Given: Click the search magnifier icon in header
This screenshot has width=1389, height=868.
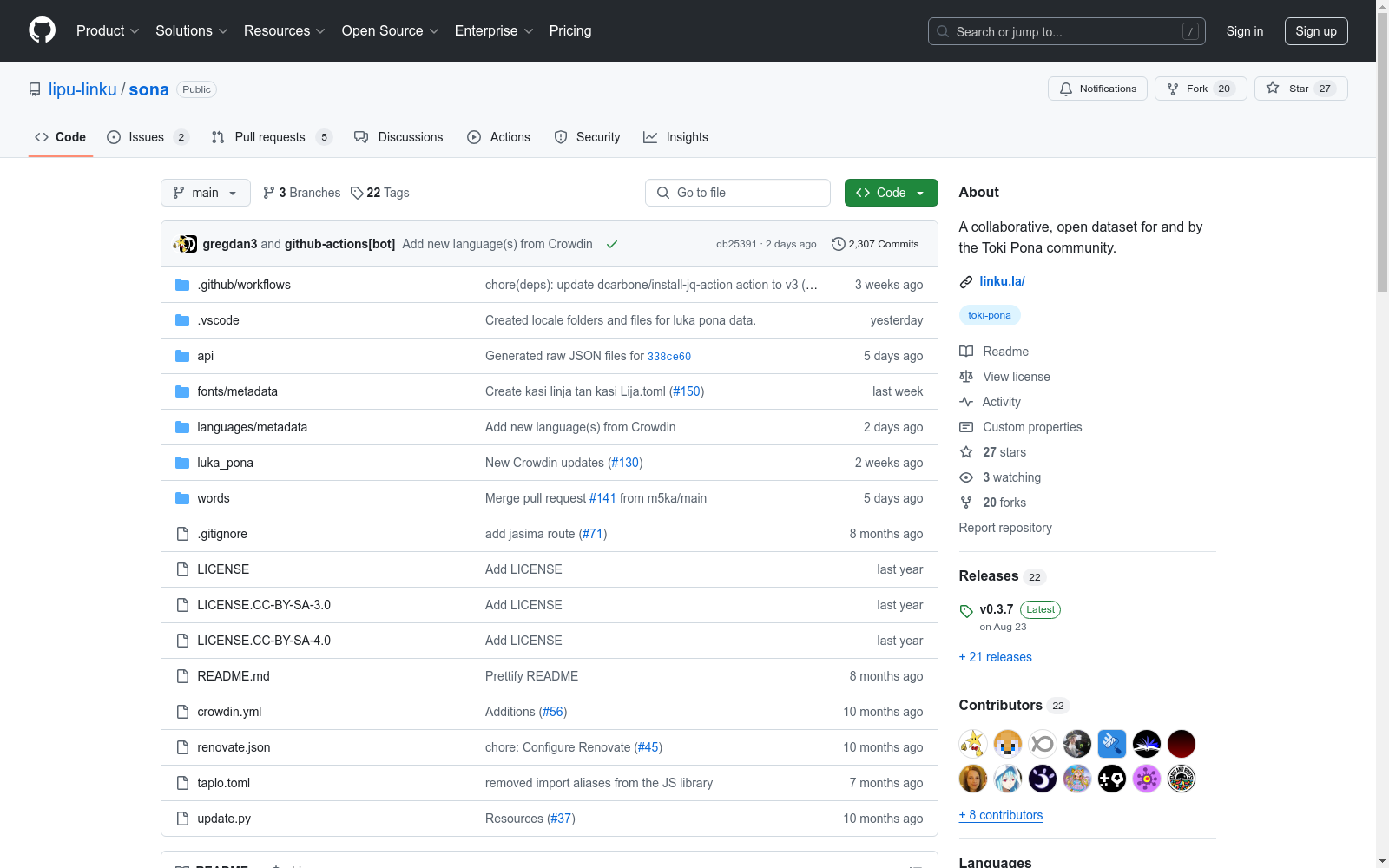Looking at the screenshot, I should [x=943, y=31].
